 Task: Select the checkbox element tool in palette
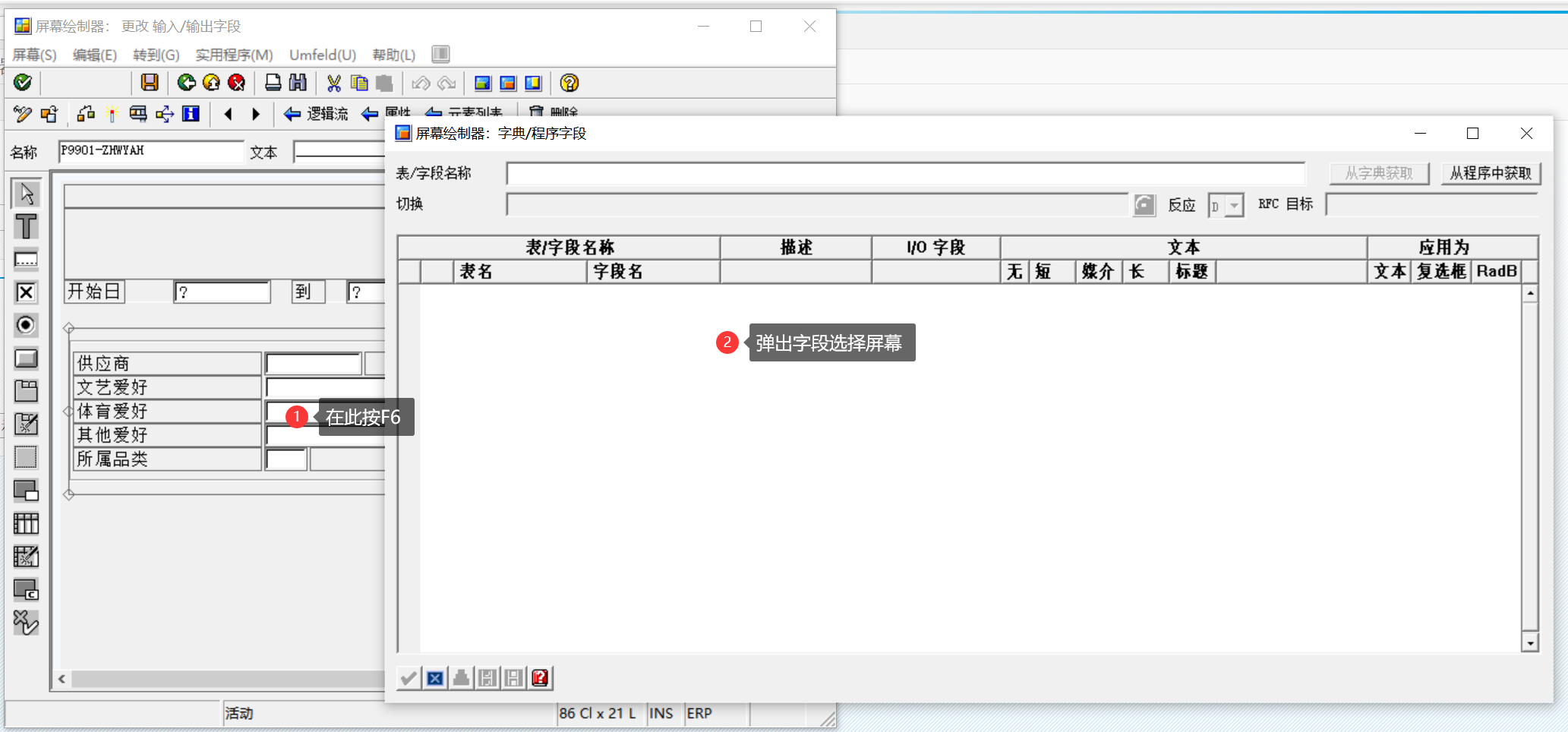click(26, 292)
